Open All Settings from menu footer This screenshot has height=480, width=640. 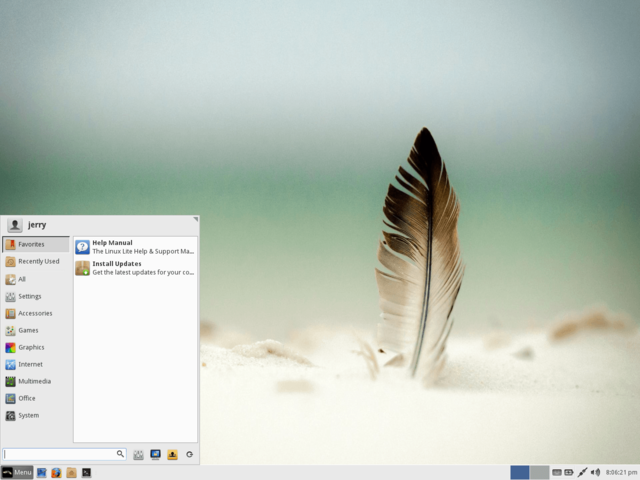click(x=138, y=454)
